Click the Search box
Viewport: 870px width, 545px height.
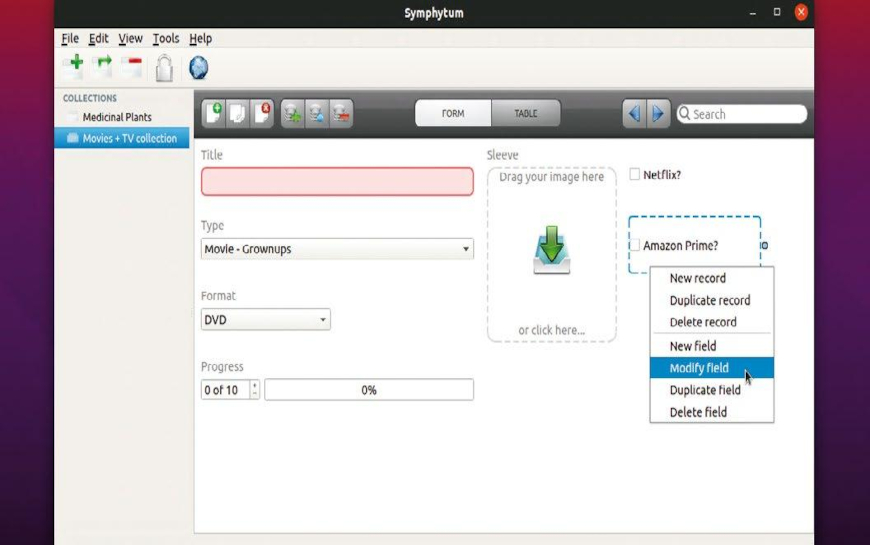[x=741, y=114]
